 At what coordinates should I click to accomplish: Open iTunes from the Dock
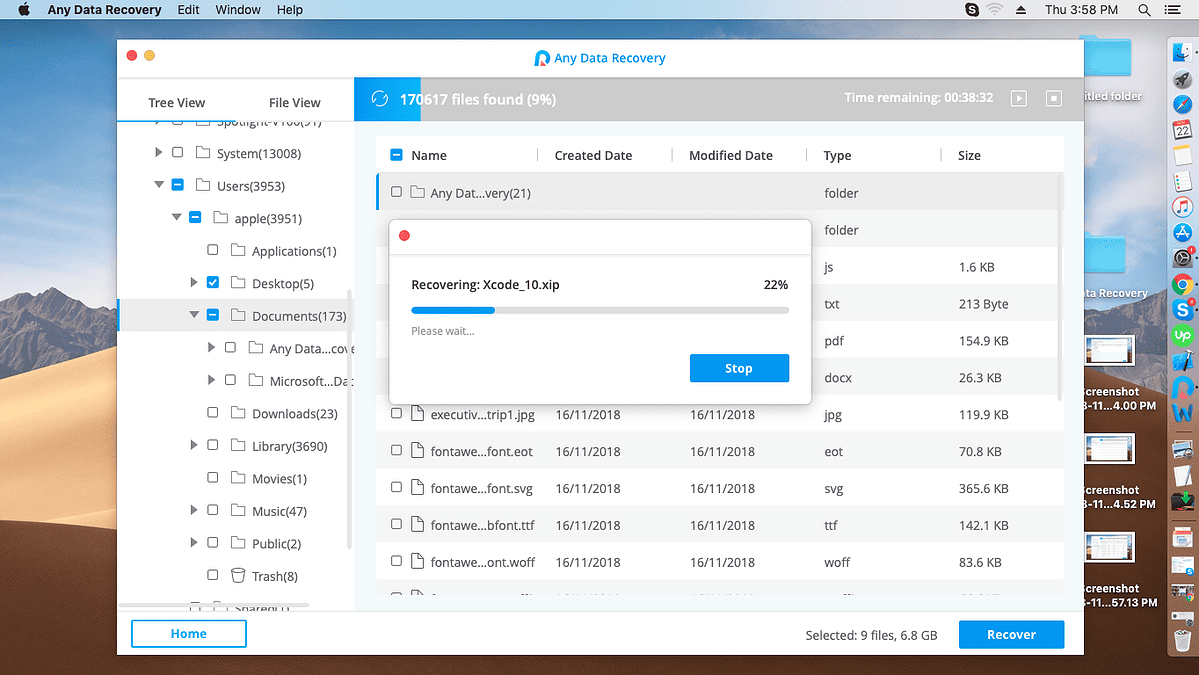(1182, 207)
